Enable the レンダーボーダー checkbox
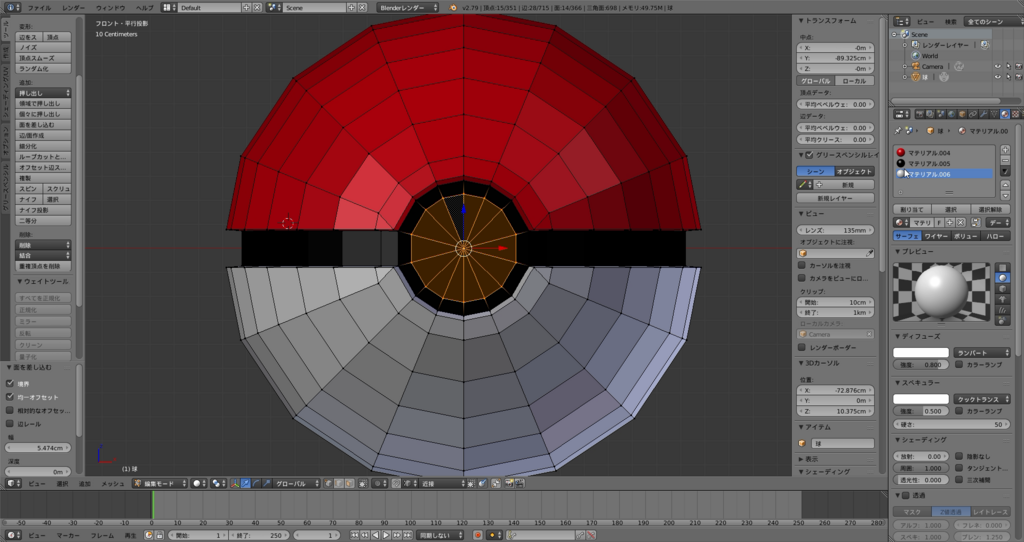This screenshot has width=1024, height=542. coord(803,347)
